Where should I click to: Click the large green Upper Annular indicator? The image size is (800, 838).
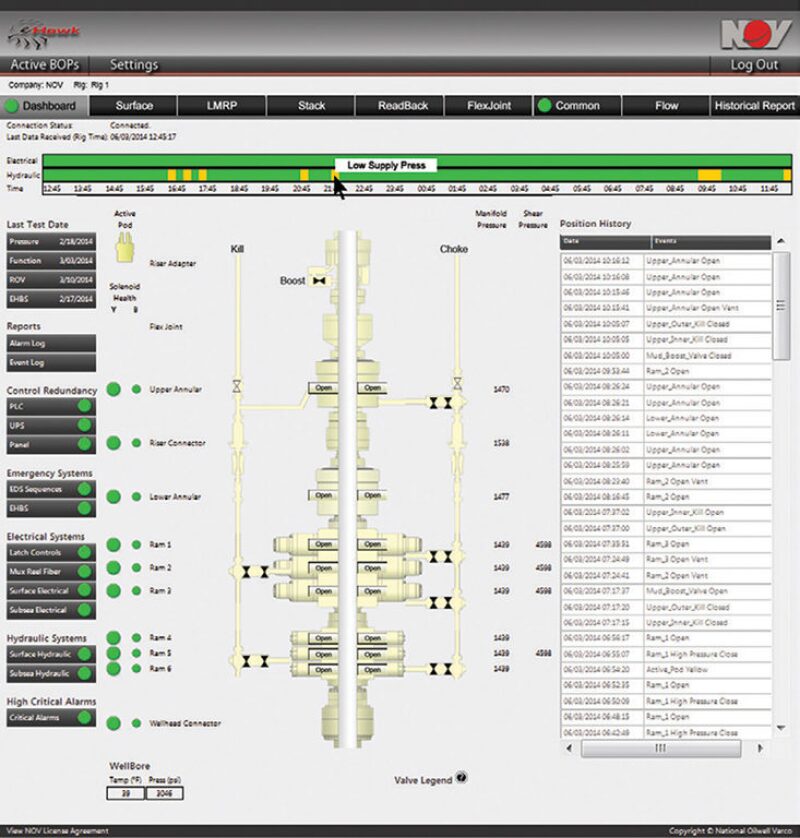point(115,388)
